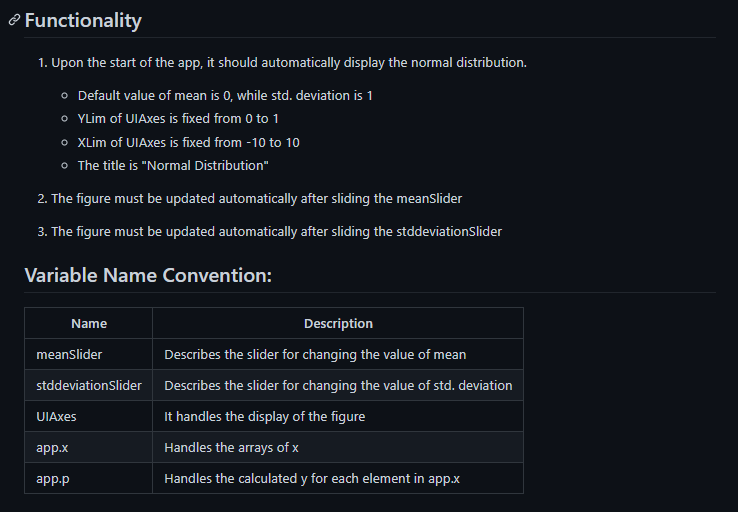The height and width of the screenshot is (512, 738).
Task: Click the default mean and std. deviation bullet
Action: tap(225, 96)
